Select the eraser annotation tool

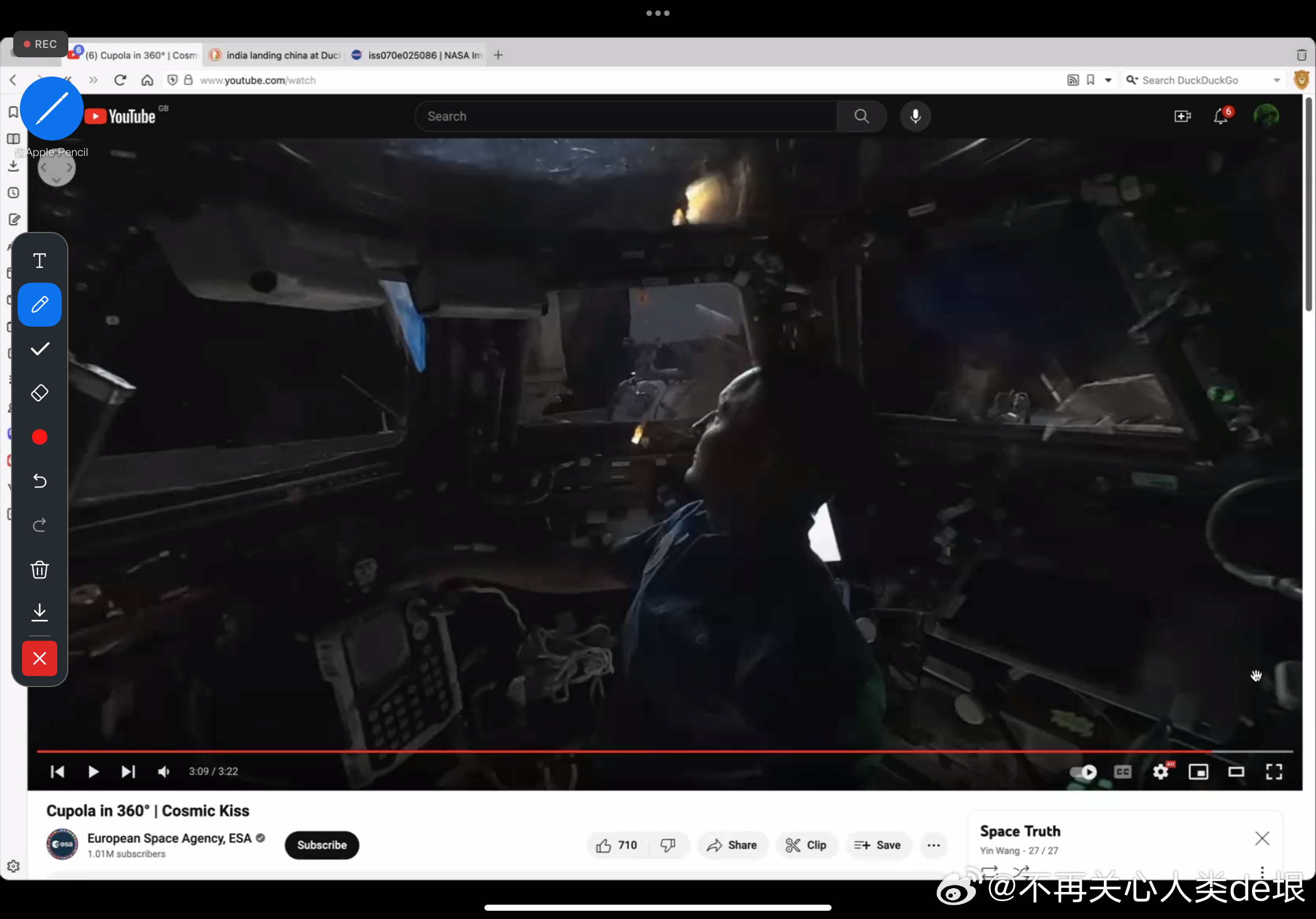(x=40, y=392)
